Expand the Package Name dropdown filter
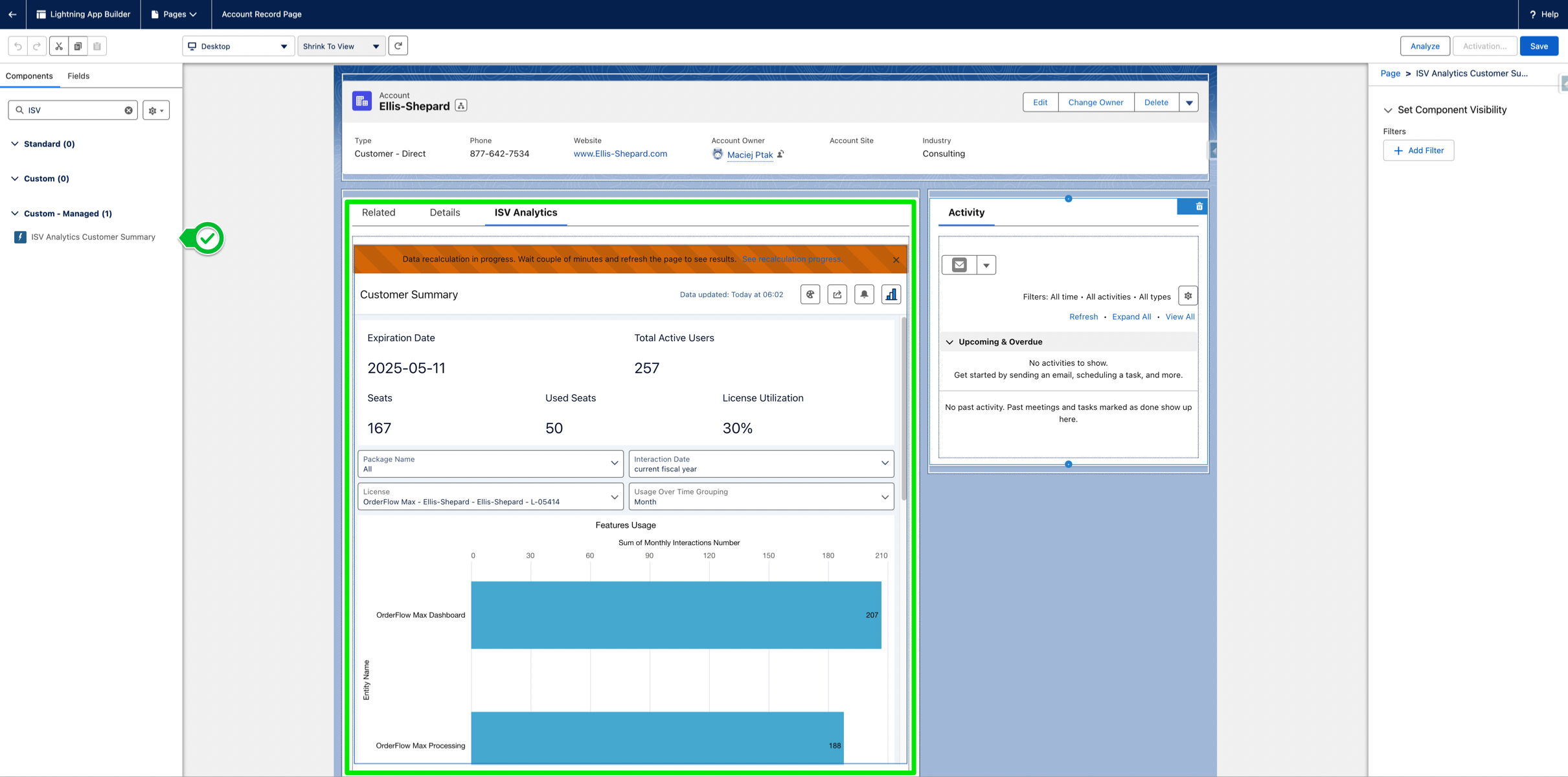 tap(614, 463)
